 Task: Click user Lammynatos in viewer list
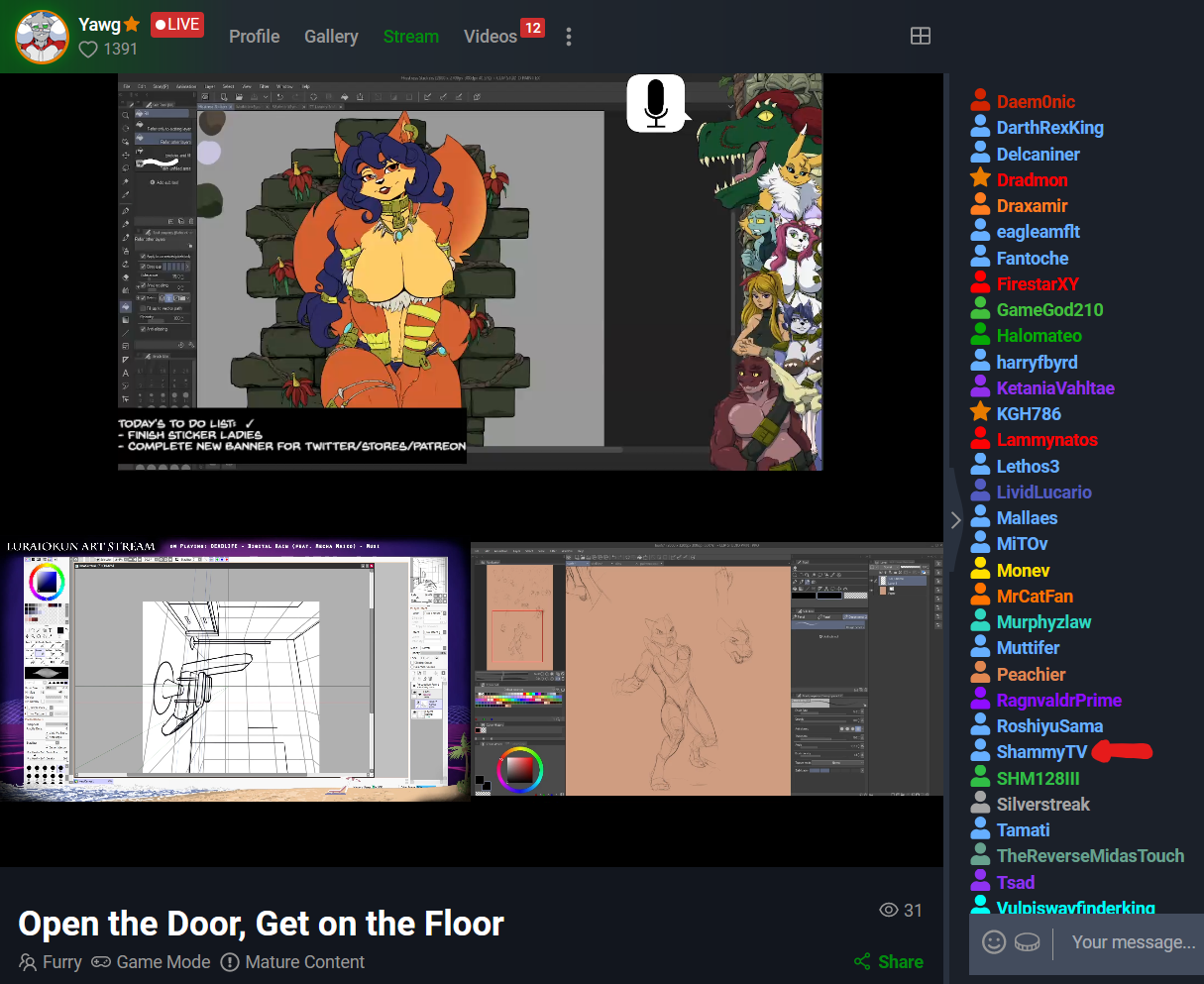point(1046,440)
